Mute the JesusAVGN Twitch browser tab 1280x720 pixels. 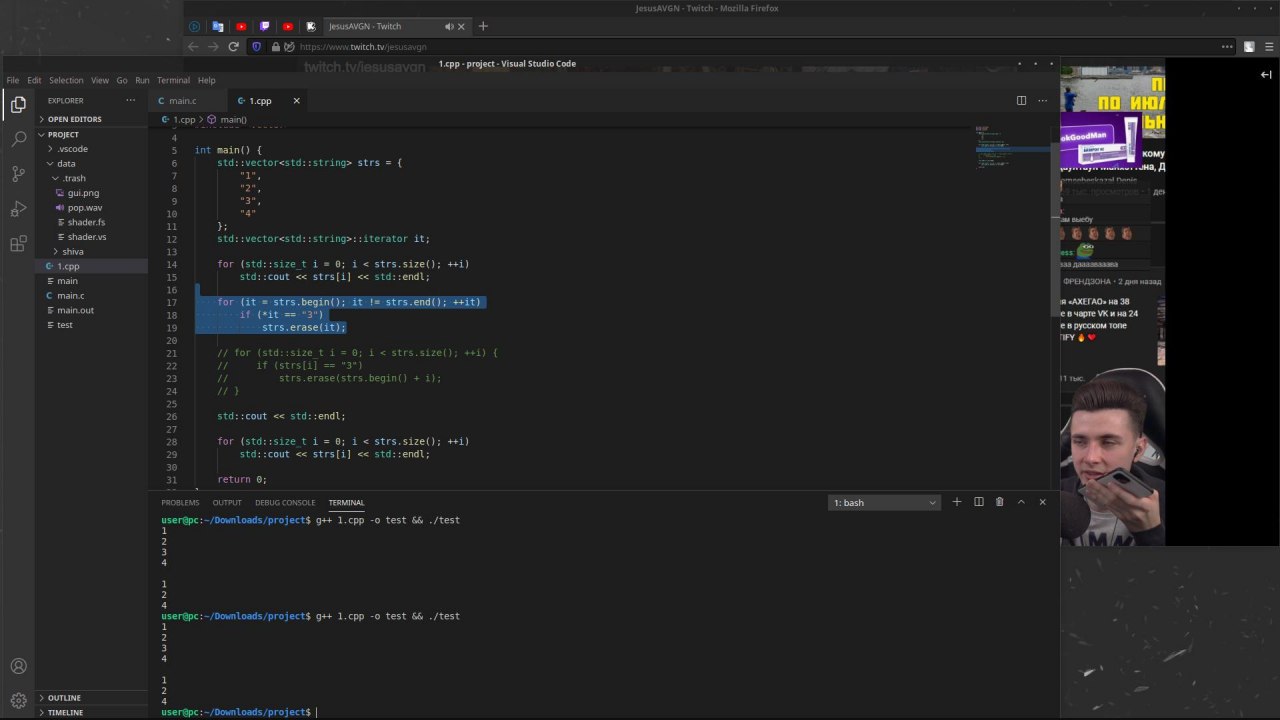coord(449,27)
